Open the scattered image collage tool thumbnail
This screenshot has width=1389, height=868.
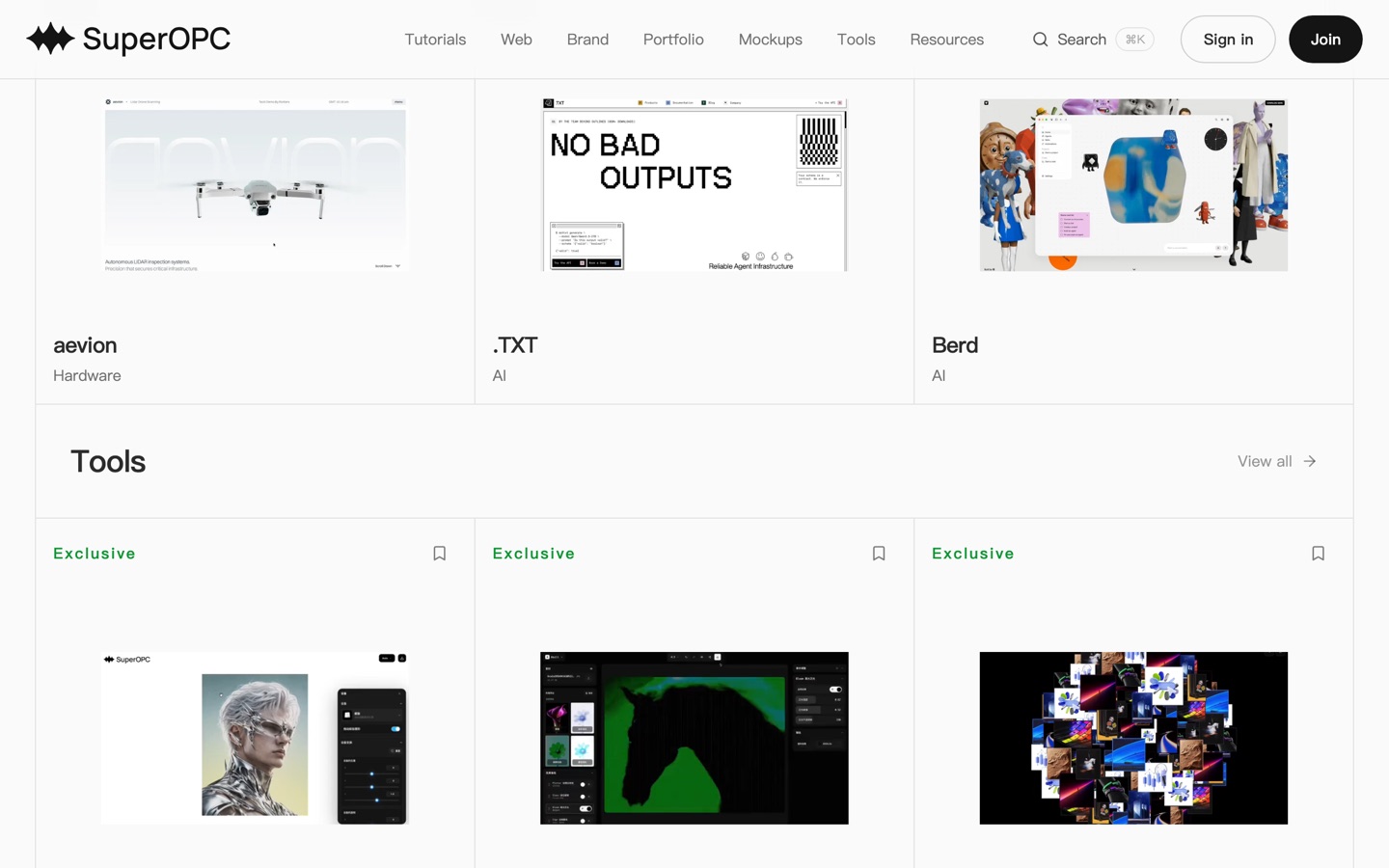click(1133, 738)
